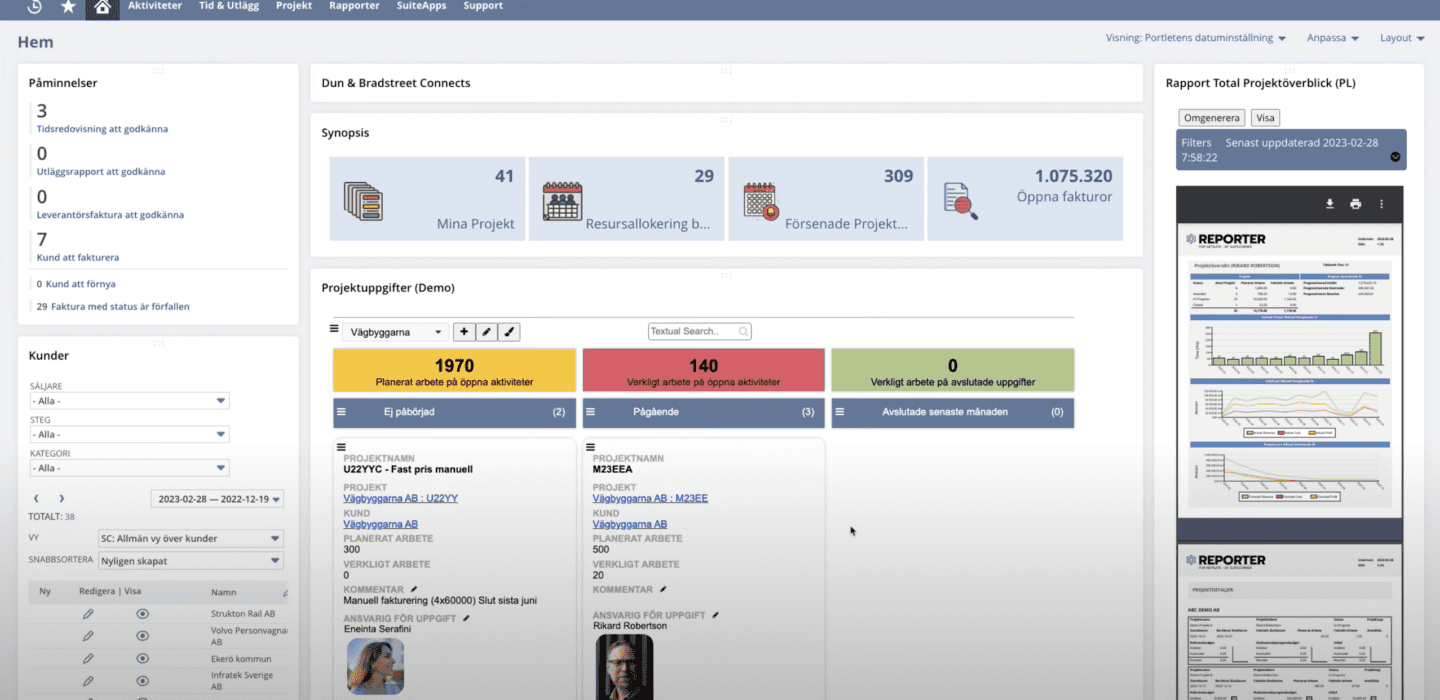Viewport: 1440px width, 700px height.
Task: Edit the Ekerö kommun customer
Action: tap(88, 659)
